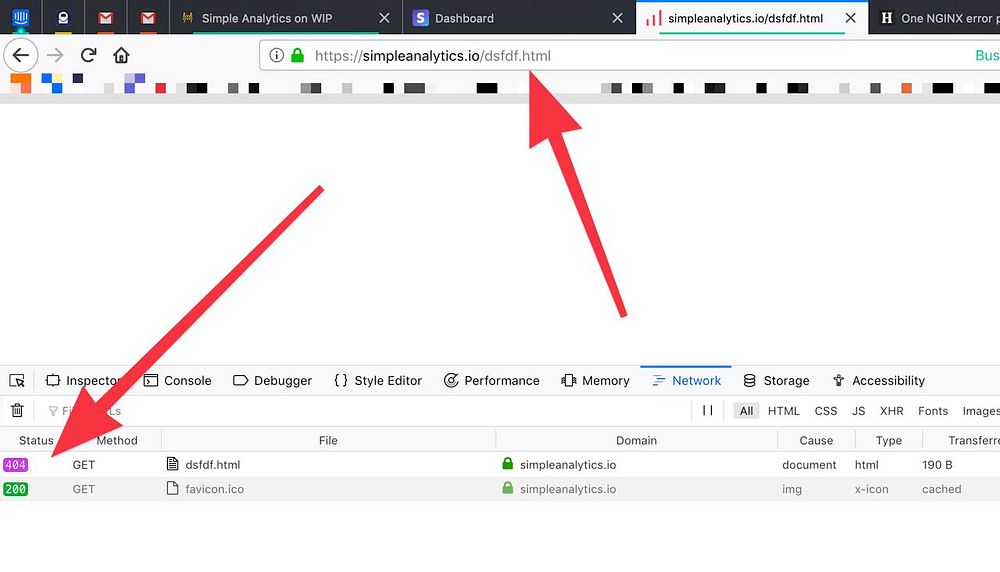This screenshot has width=1000, height=572.
Task: Open the Intercom pinned tab
Action: 20,17
